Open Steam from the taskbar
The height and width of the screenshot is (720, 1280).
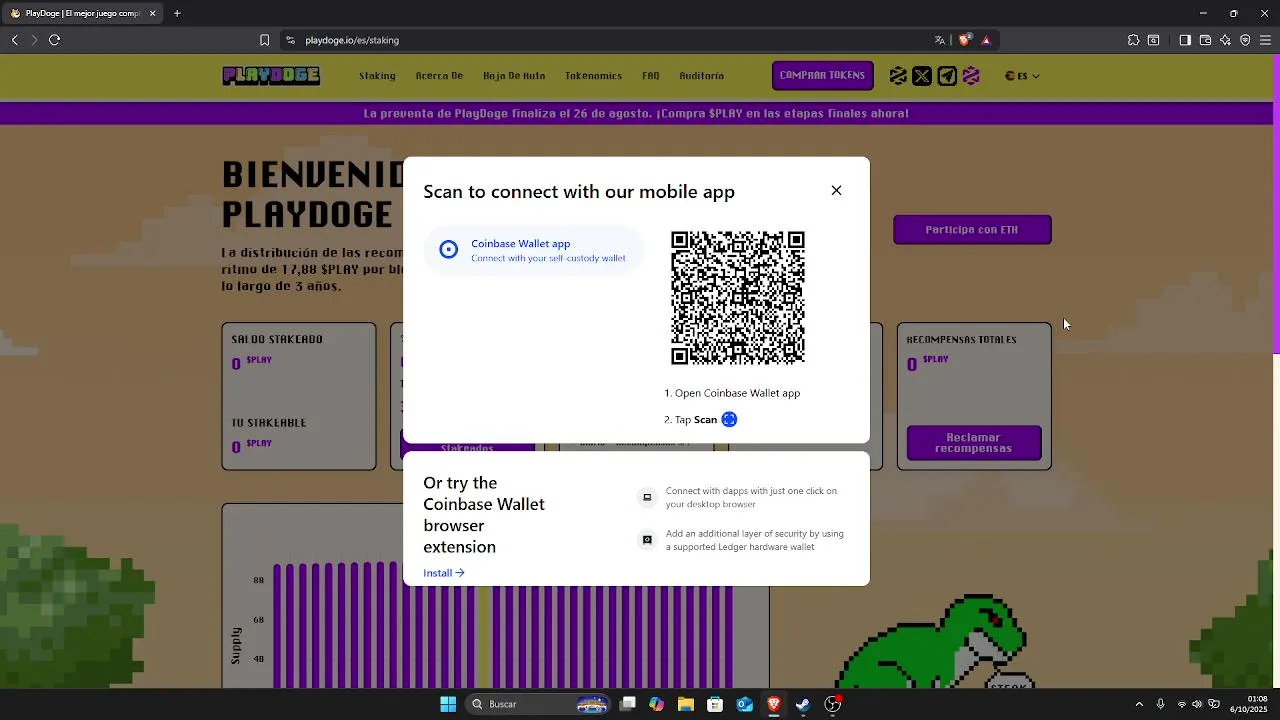[x=803, y=704]
